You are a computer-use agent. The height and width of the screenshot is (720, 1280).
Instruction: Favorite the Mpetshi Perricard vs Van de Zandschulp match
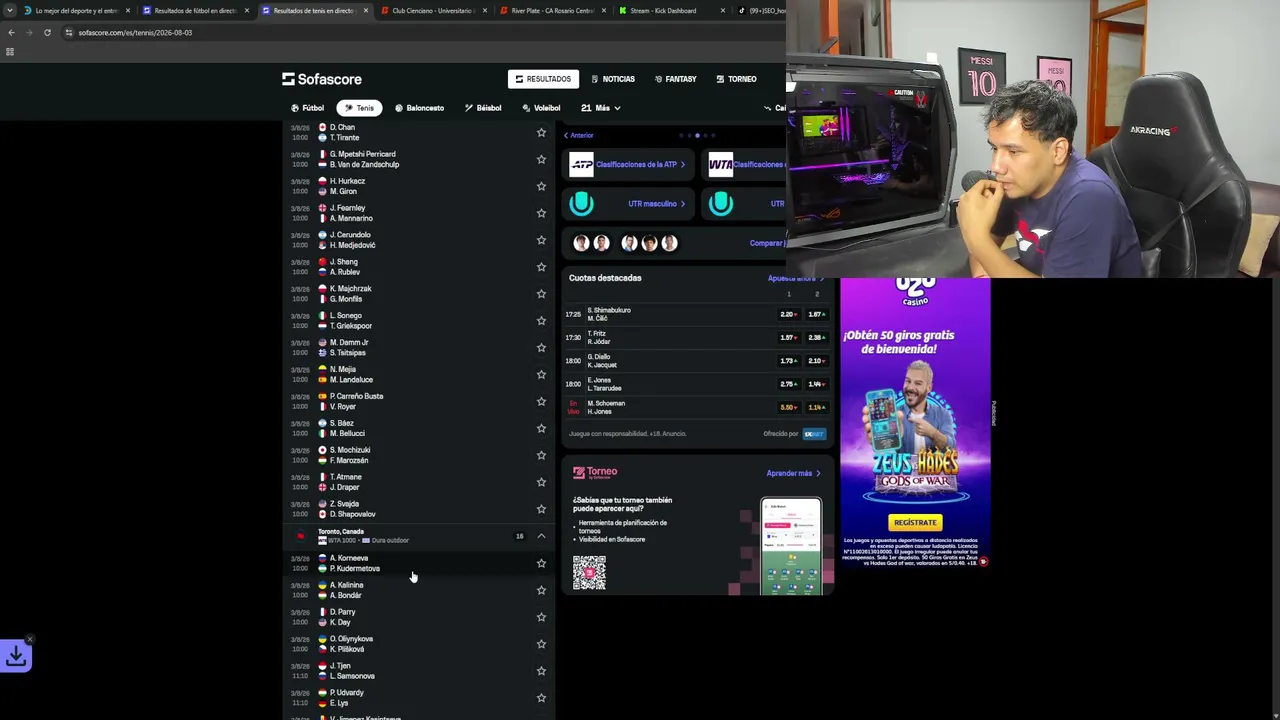pos(541,159)
